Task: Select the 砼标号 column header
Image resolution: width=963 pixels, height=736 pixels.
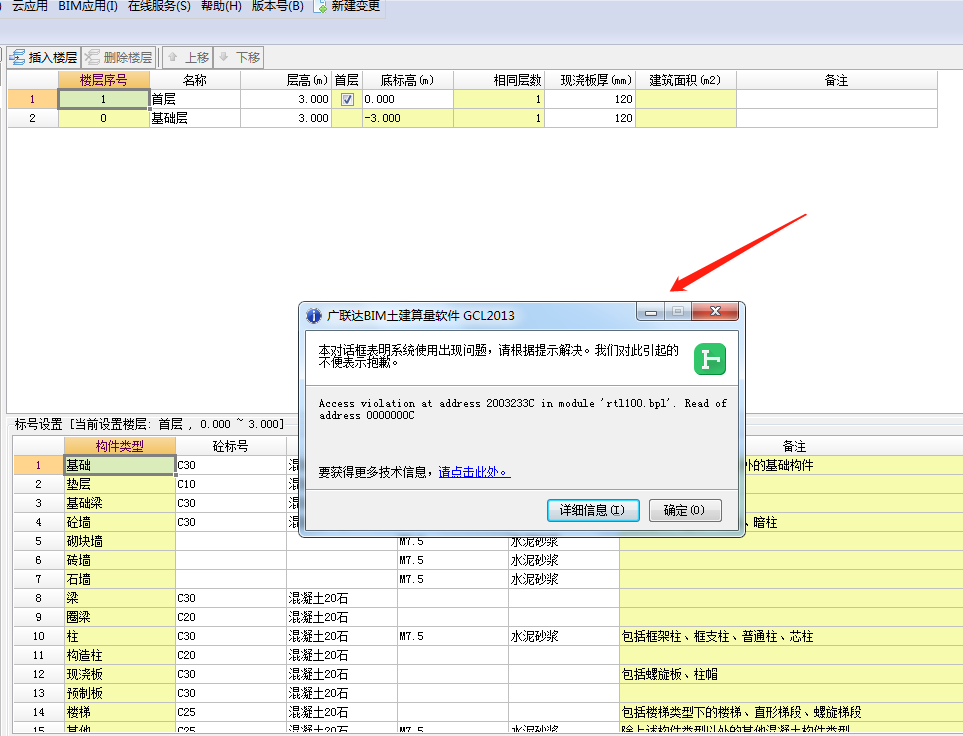Action: point(231,446)
